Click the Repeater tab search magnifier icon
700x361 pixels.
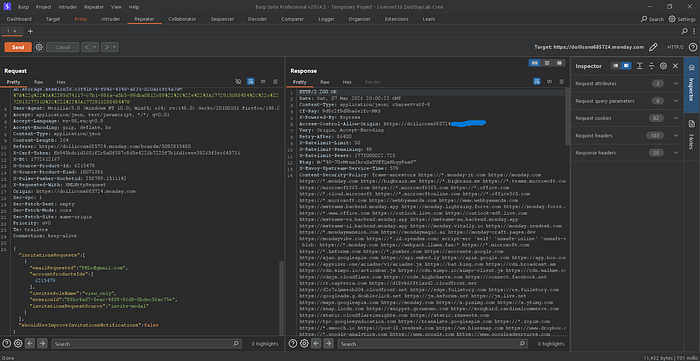coord(684,31)
